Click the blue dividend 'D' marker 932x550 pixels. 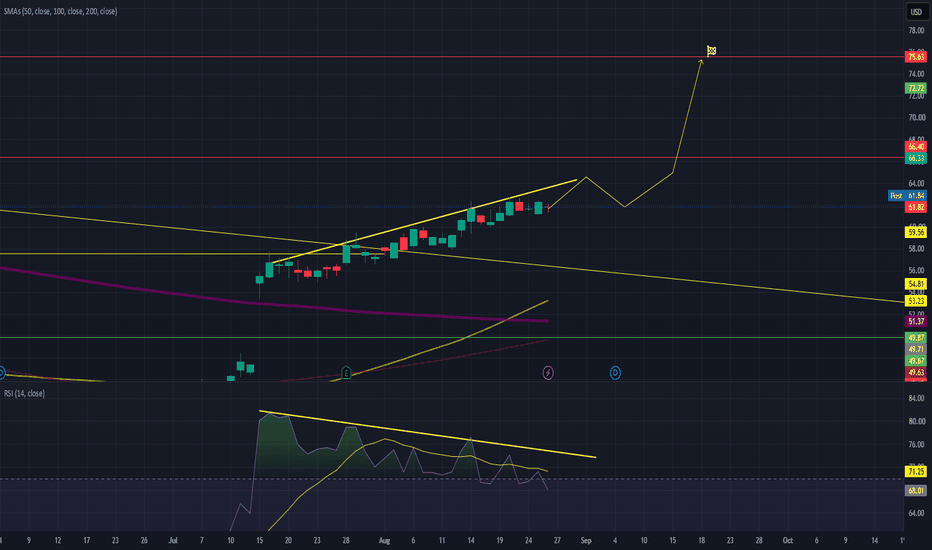tap(615, 373)
